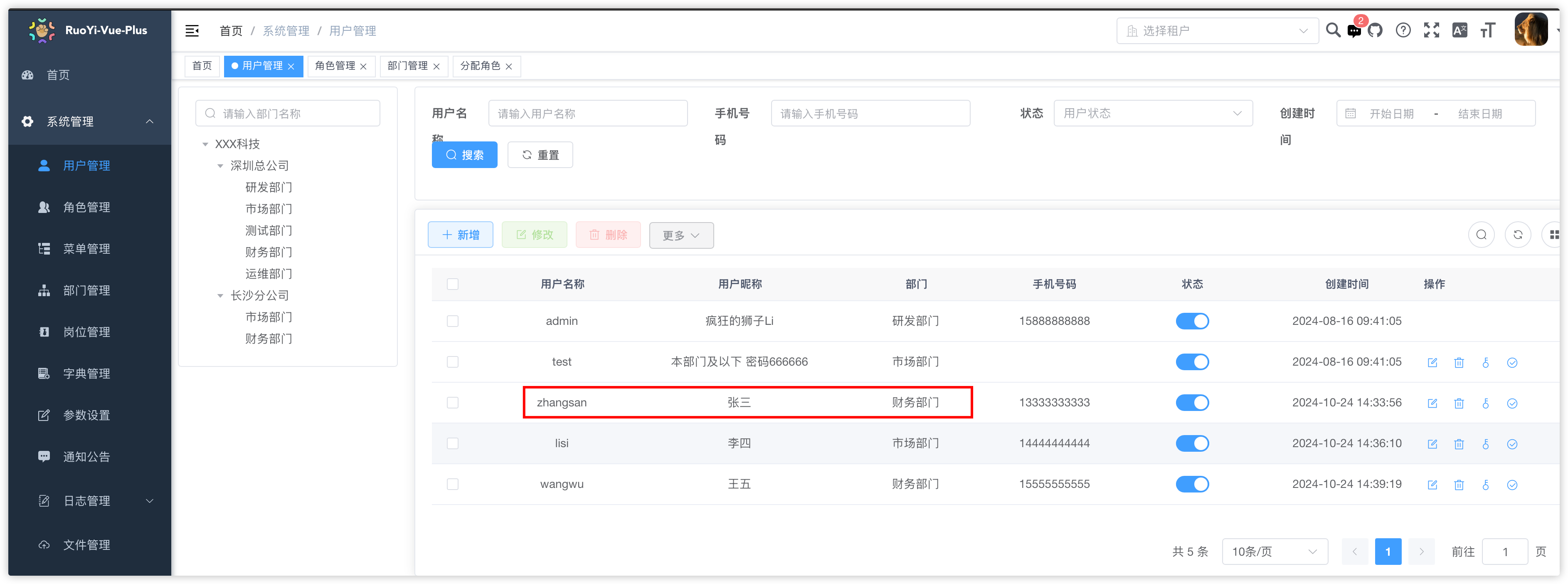This screenshot has height=584, width=1568.
Task: Toggle fullscreen mode icon
Action: click(x=1432, y=30)
